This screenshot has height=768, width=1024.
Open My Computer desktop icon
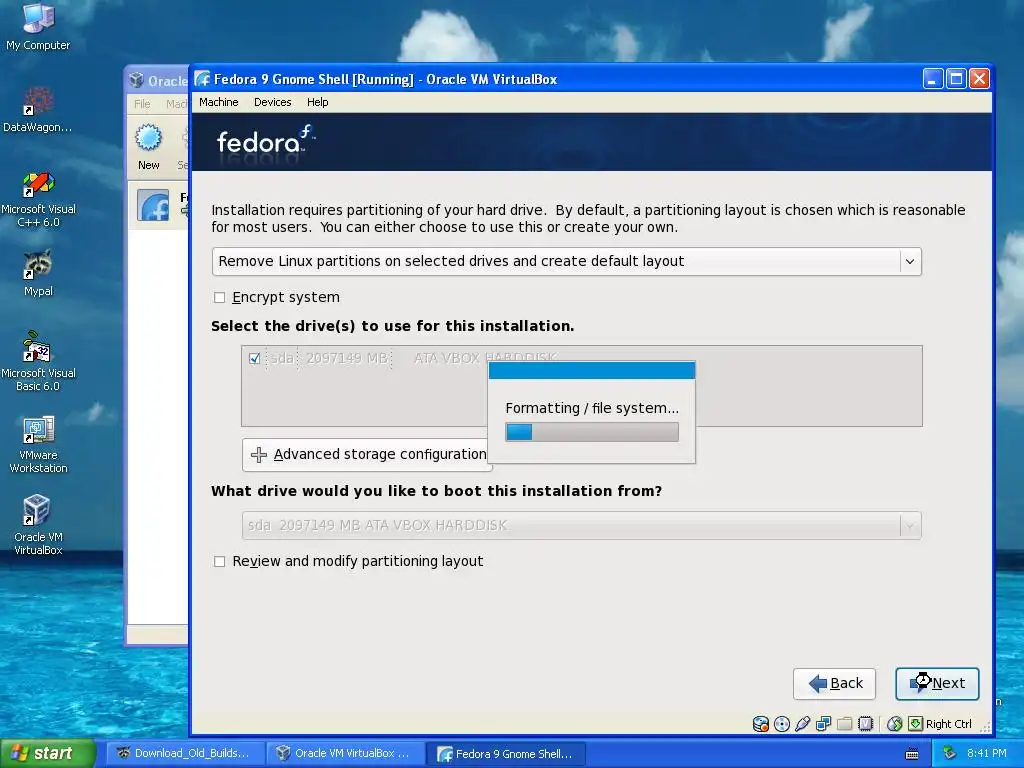38,26
